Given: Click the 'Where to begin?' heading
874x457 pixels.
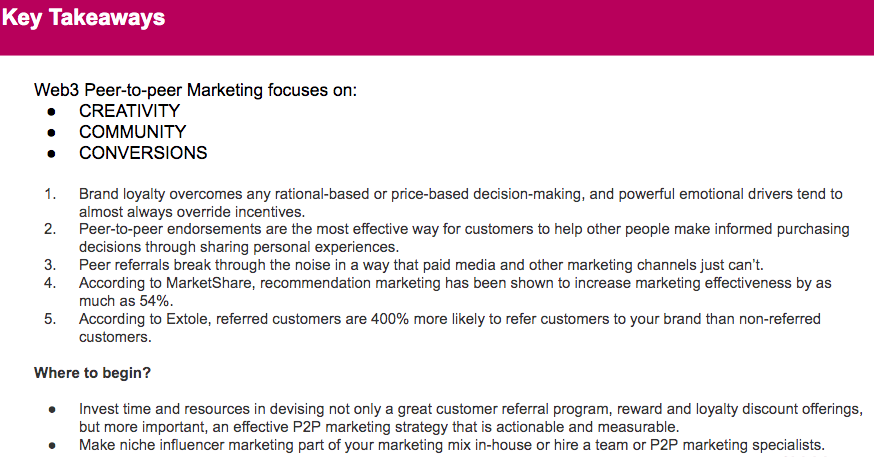Looking at the screenshot, I should coord(93,373).
